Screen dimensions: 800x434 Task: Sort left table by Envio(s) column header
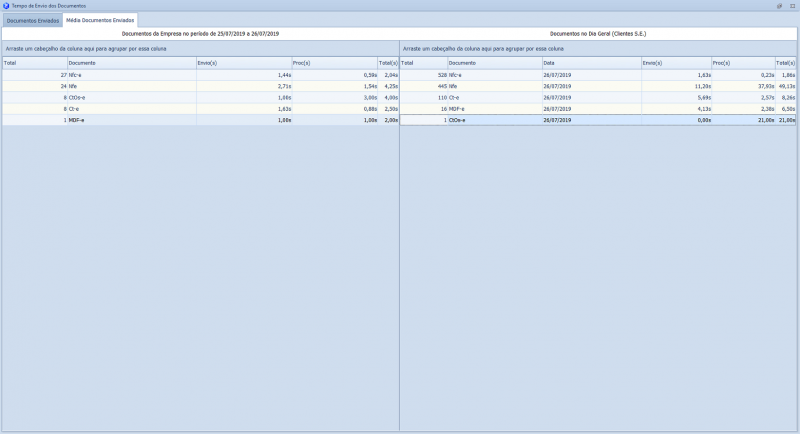[x=243, y=63]
